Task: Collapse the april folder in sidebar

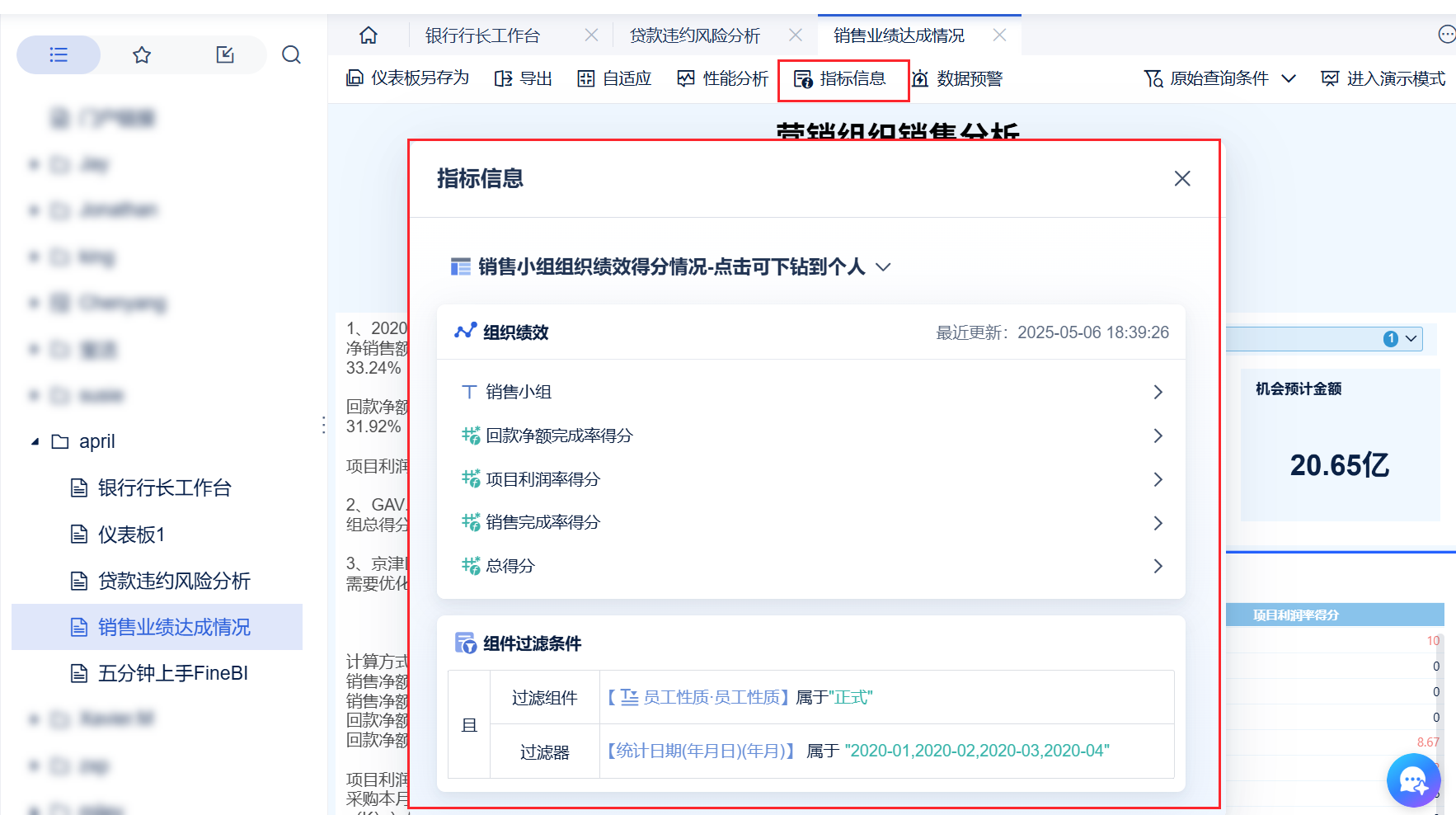Action: coord(35,441)
